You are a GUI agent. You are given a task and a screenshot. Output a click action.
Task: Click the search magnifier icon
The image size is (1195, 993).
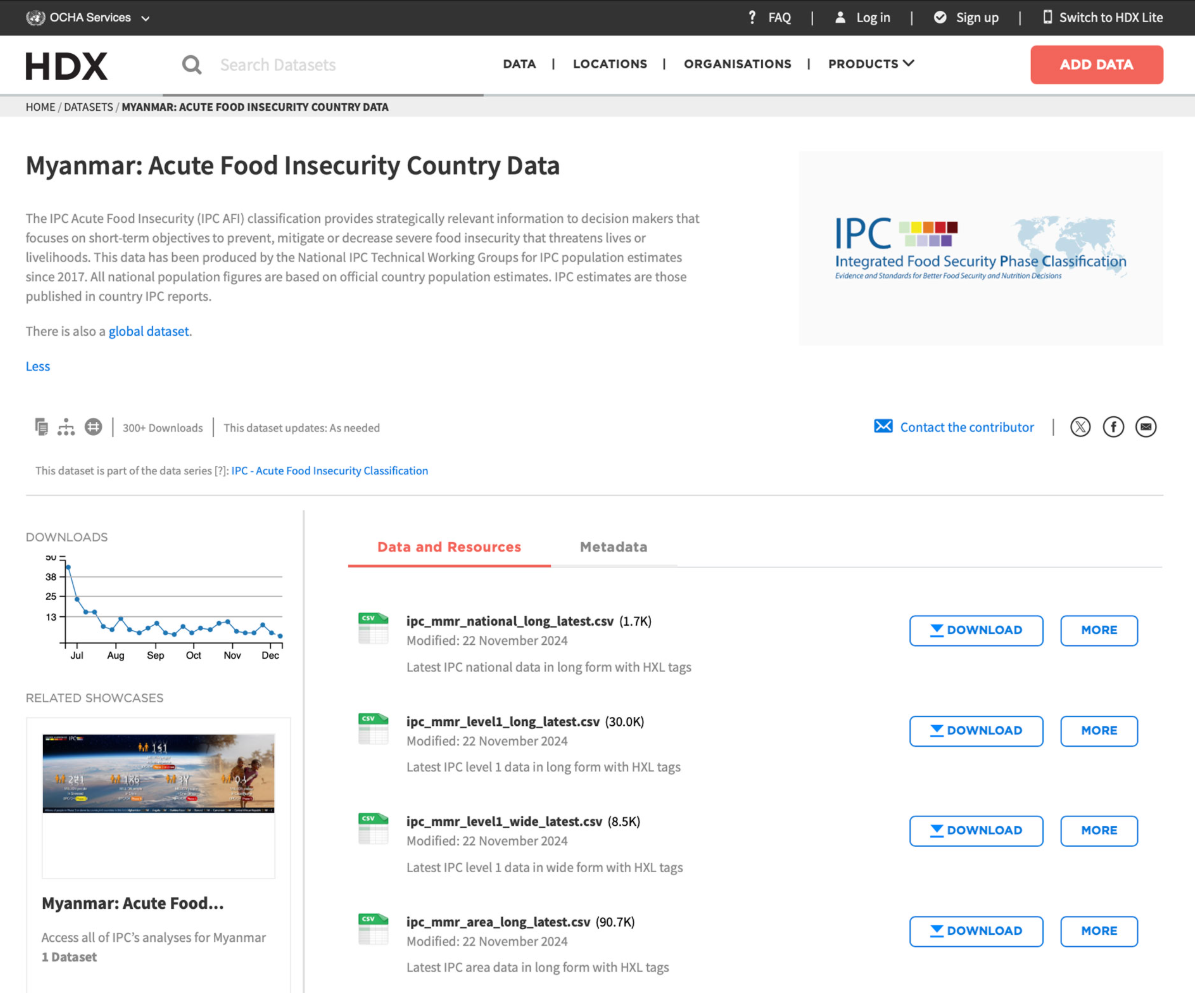191,65
